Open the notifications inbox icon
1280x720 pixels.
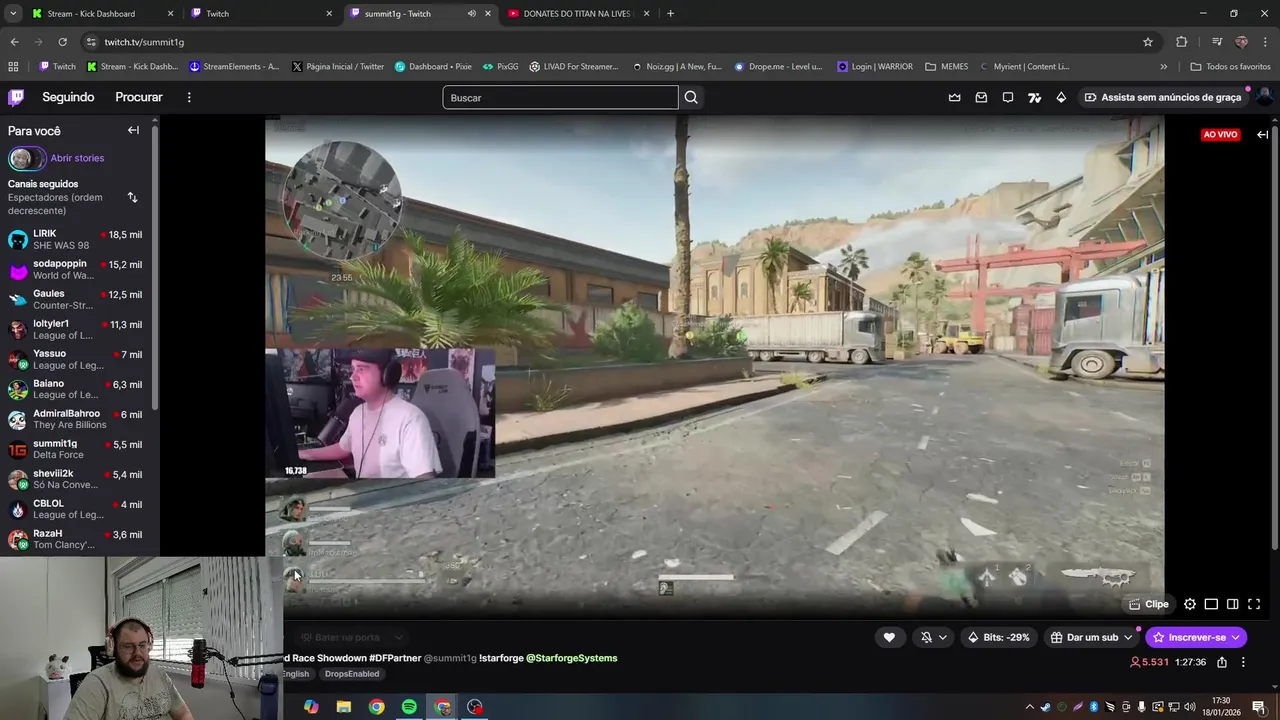coord(981,97)
